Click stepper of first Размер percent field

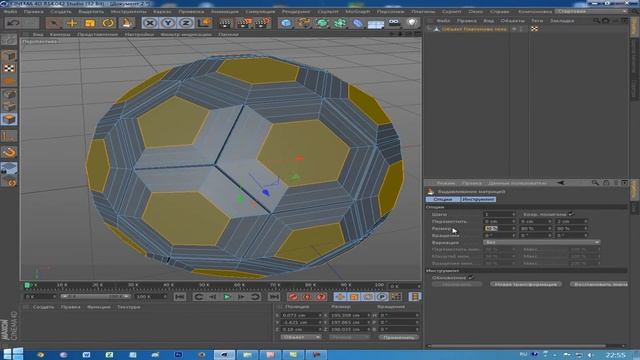pos(514,229)
